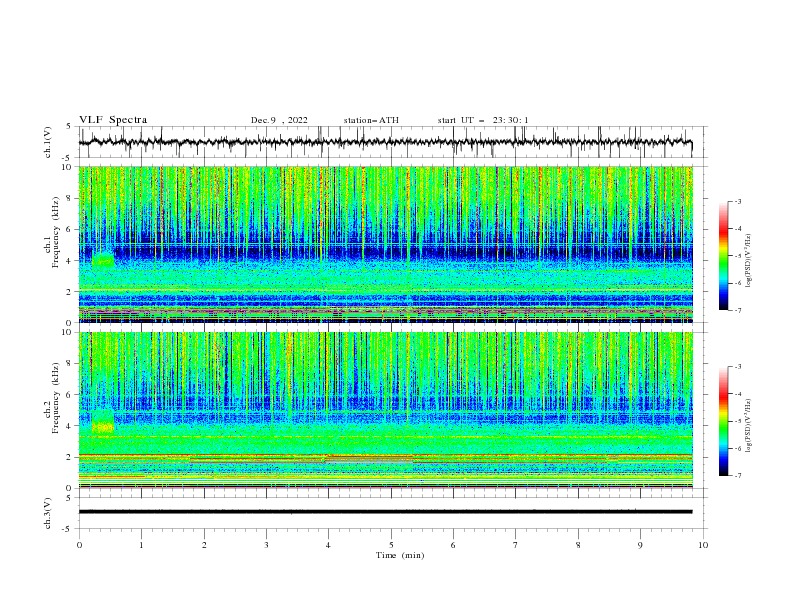Click the ch.2 frequency tick label "10"
This screenshot has height=612, width=792.
pos(67,333)
